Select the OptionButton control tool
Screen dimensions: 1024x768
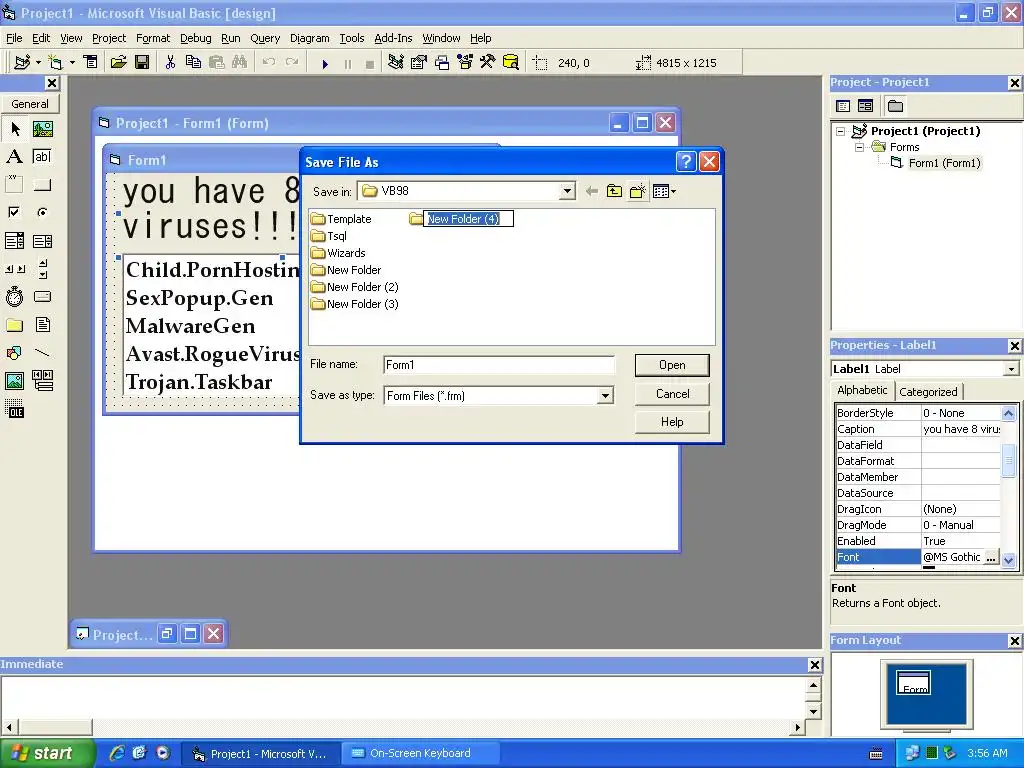point(42,212)
